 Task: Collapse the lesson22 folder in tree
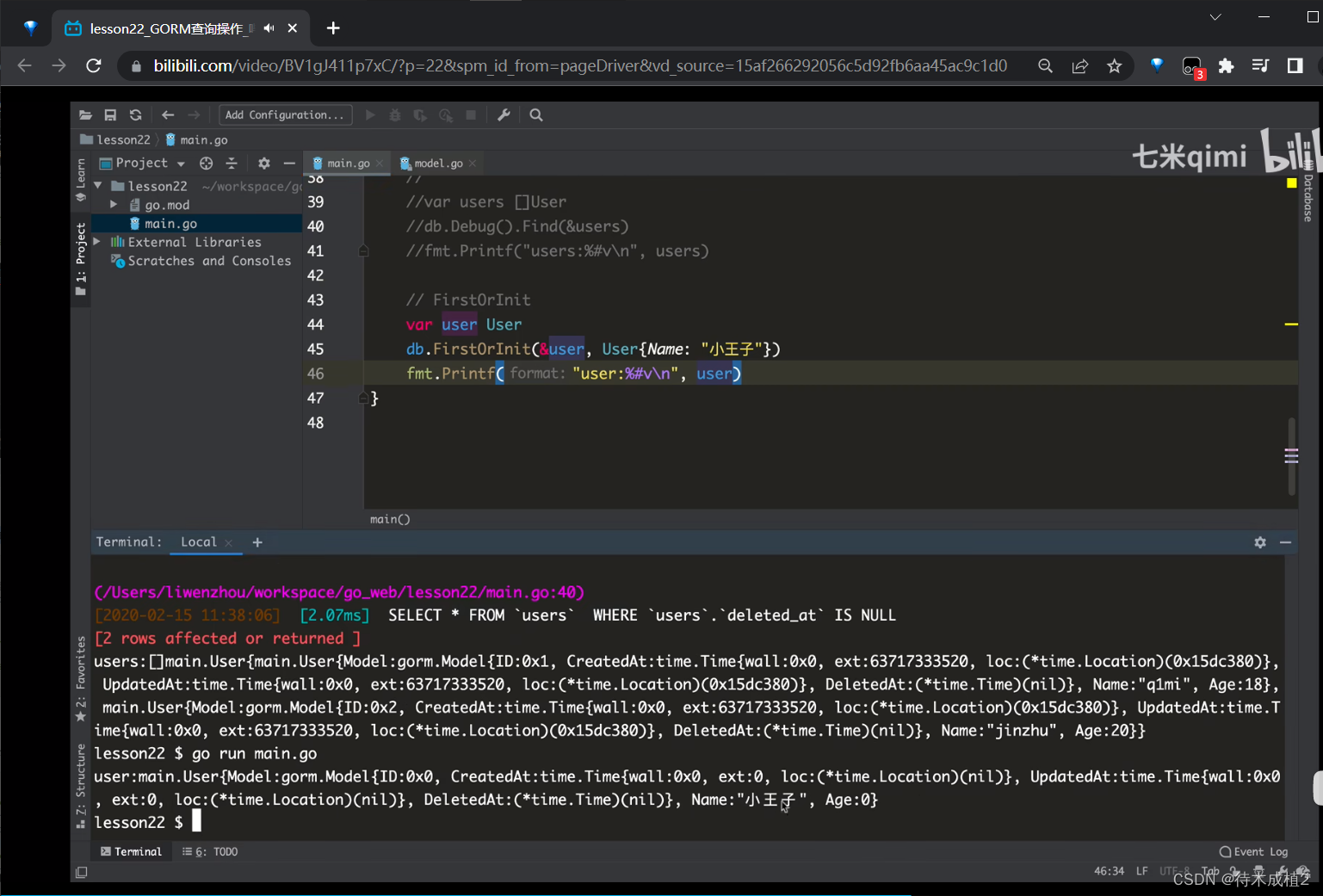pos(98,186)
